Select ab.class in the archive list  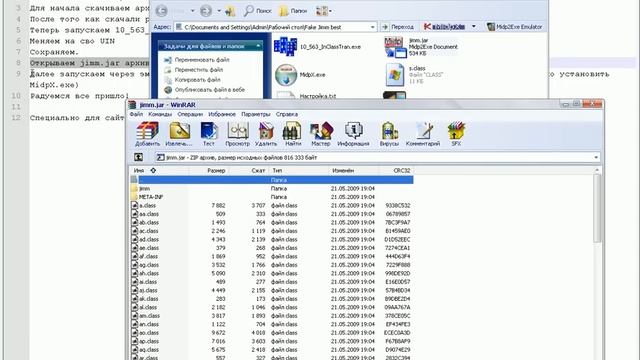tap(271, 222)
